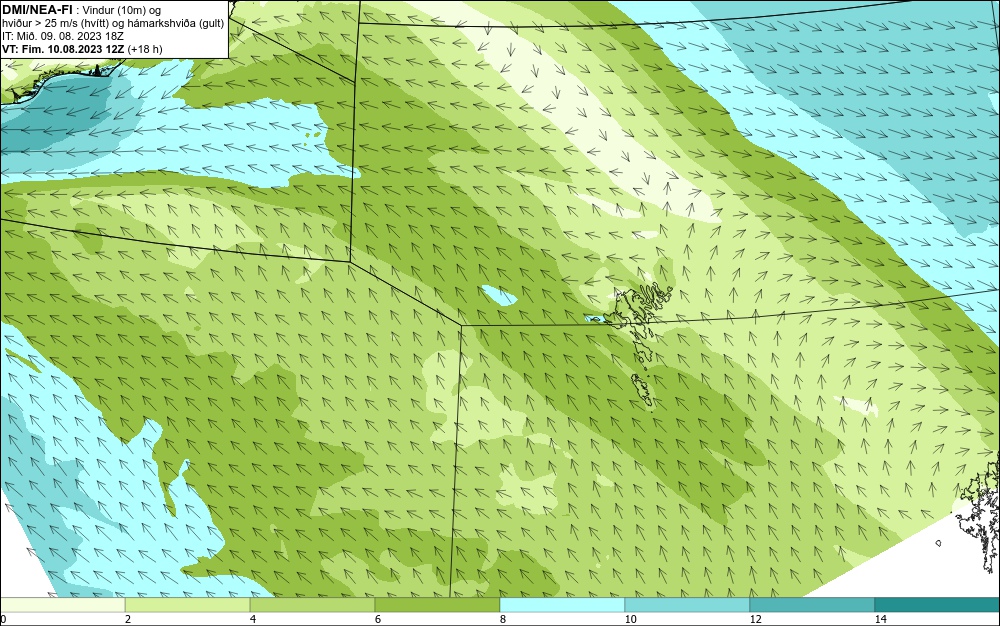
Task: Click the 8–10 m/s light cyan legend swatch
Action: coord(562,605)
